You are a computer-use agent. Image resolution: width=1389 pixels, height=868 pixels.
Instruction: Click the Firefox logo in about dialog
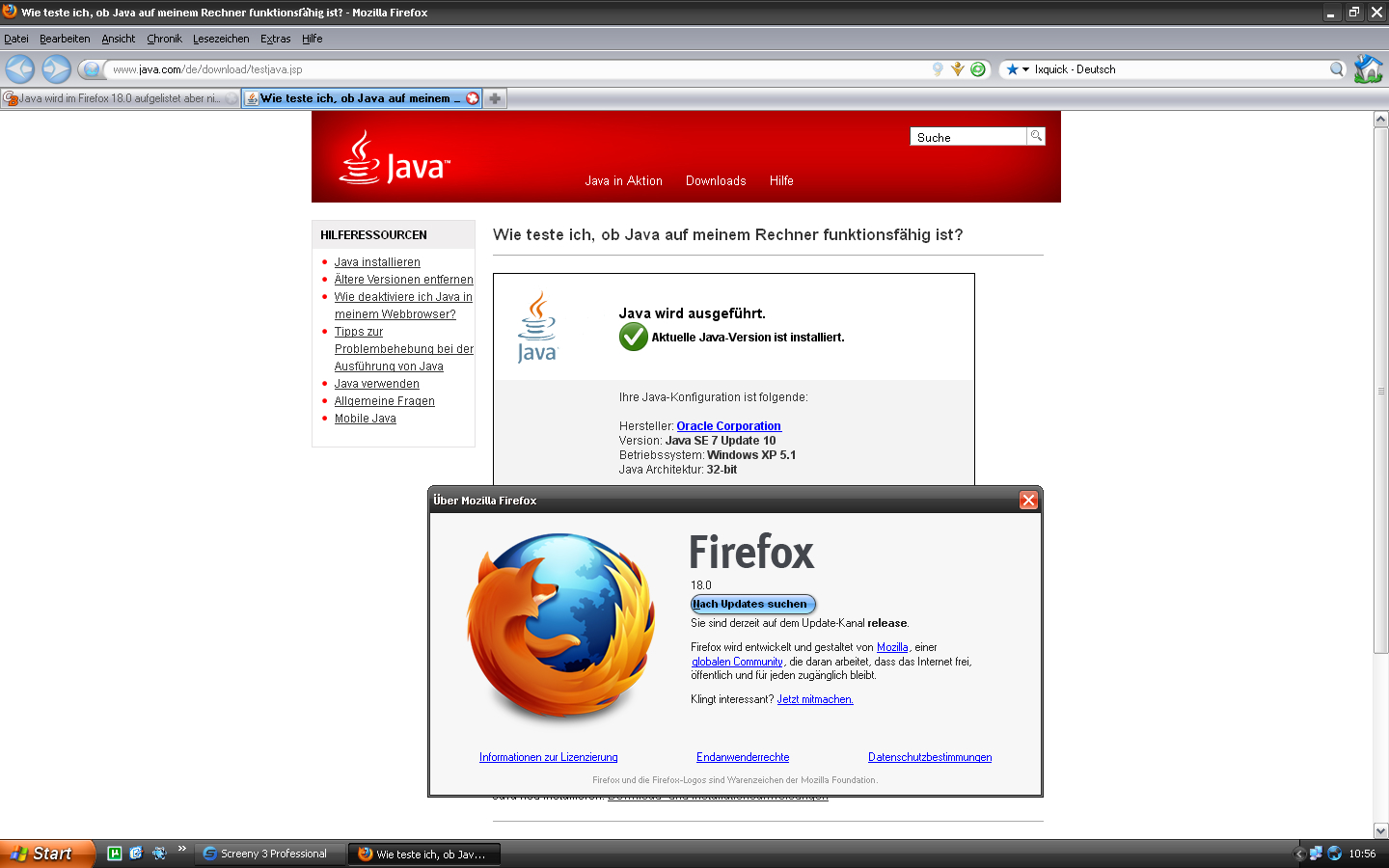click(560, 627)
